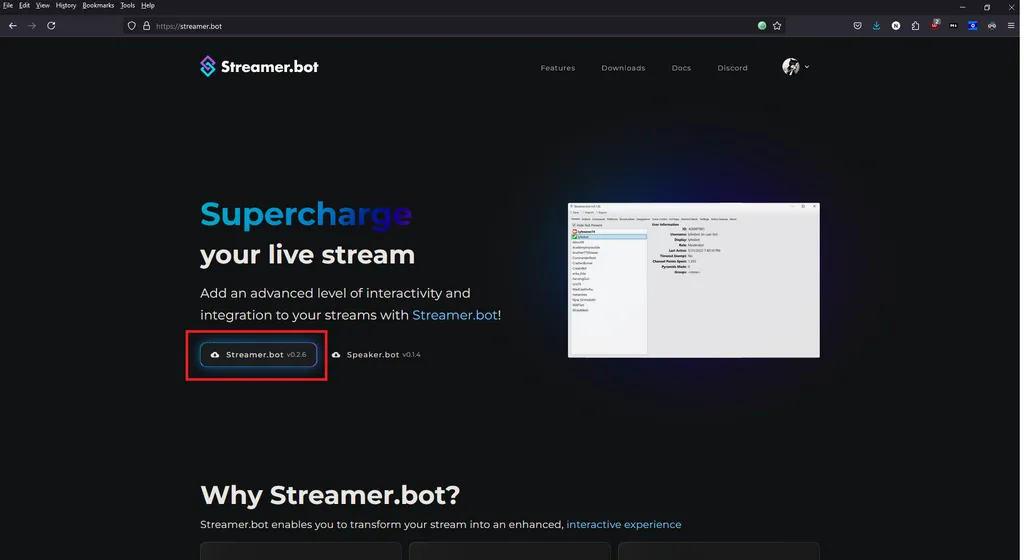Viewport: 1024px width, 560px height.
Task: Bookmark this page with the star icon
Action: point(777,26)
